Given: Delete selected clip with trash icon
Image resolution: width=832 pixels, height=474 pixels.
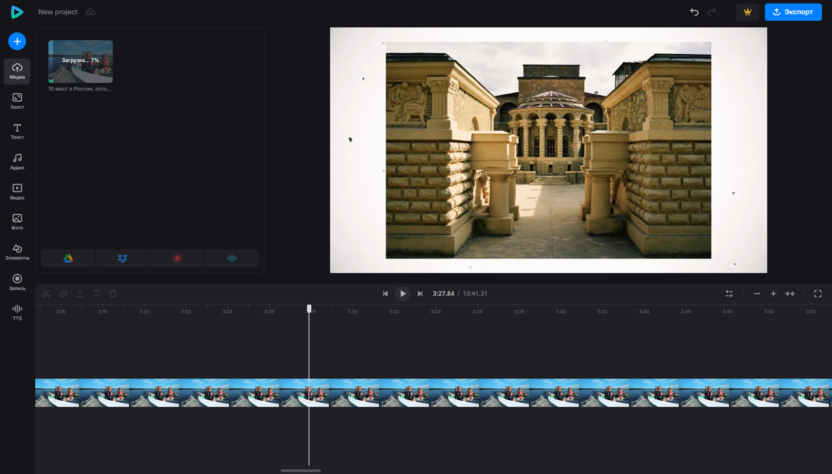Looking at the screenshot, I should [x=113, y=293].
